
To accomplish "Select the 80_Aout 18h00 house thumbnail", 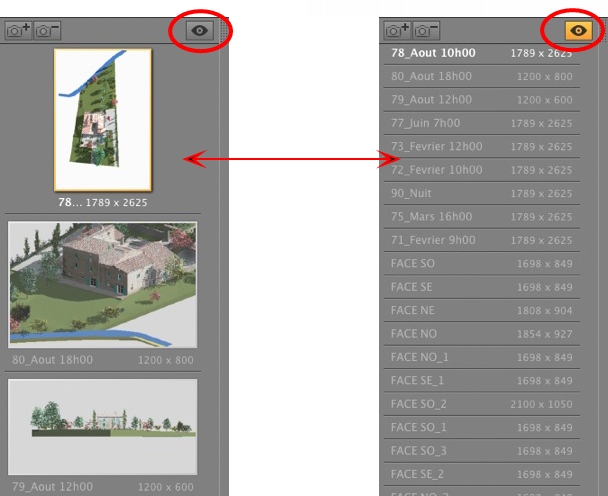I will pos(102,284).
